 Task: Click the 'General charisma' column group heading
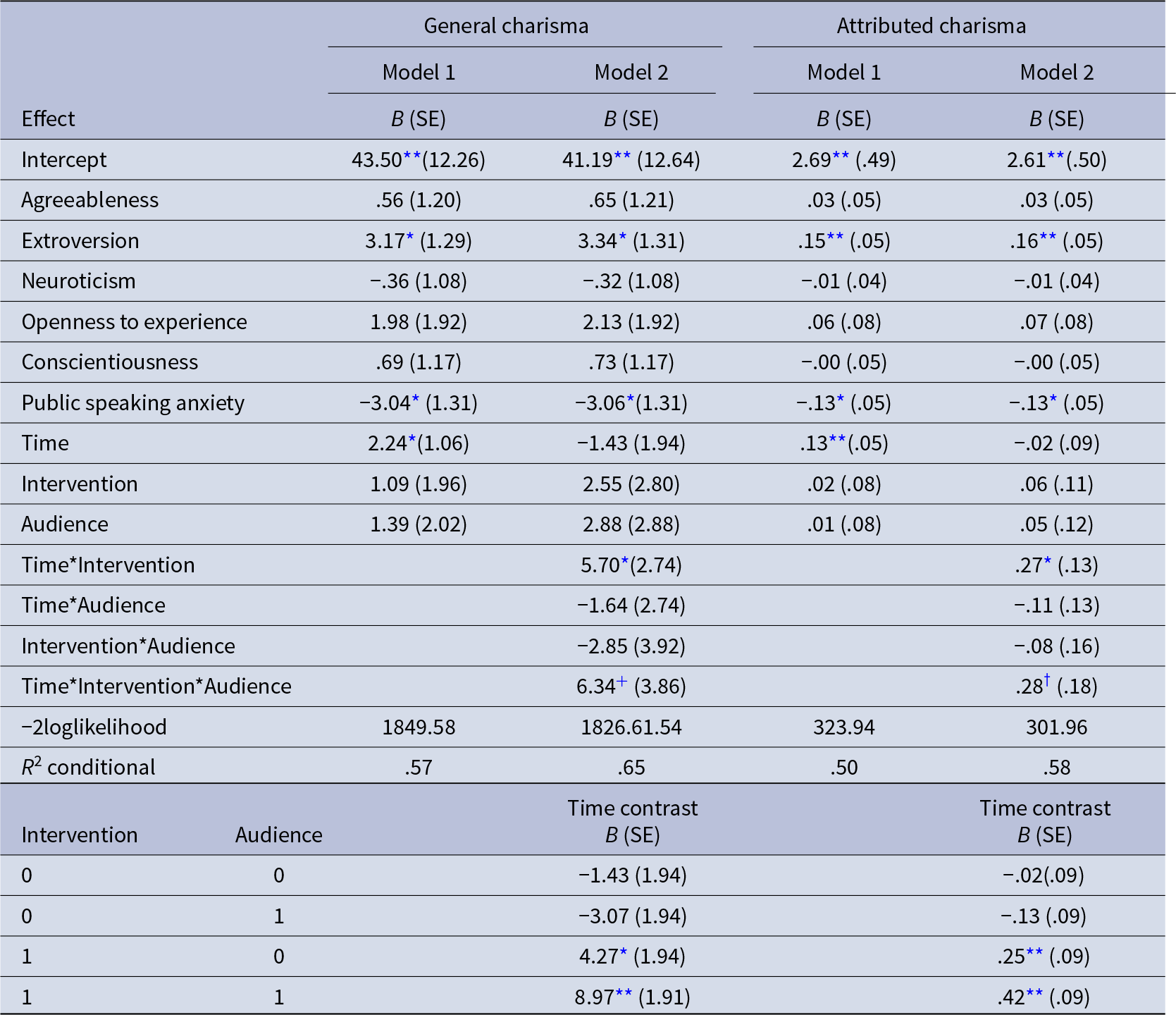click(x=506, y=26)
